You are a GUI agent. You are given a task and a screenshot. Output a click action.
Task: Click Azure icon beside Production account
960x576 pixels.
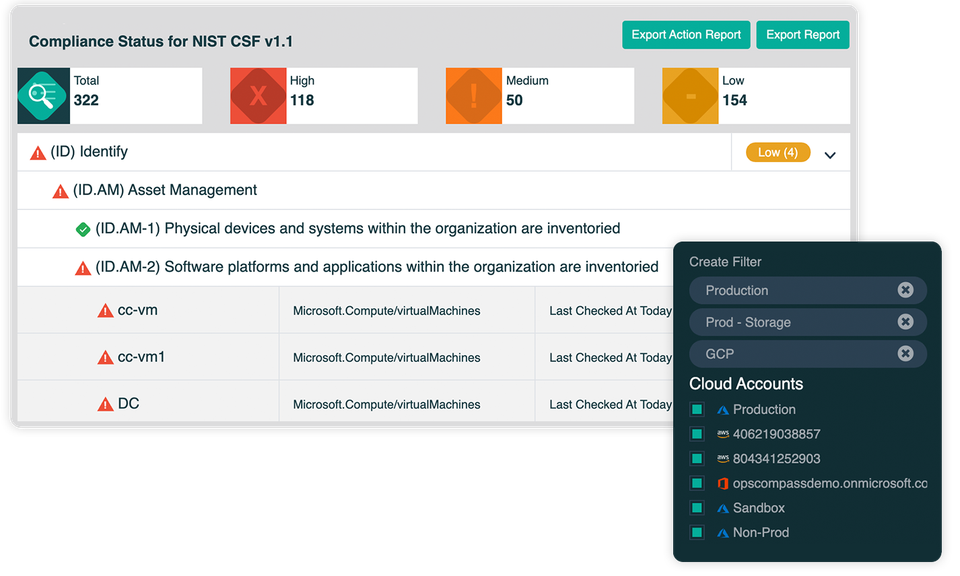point(723,410)
